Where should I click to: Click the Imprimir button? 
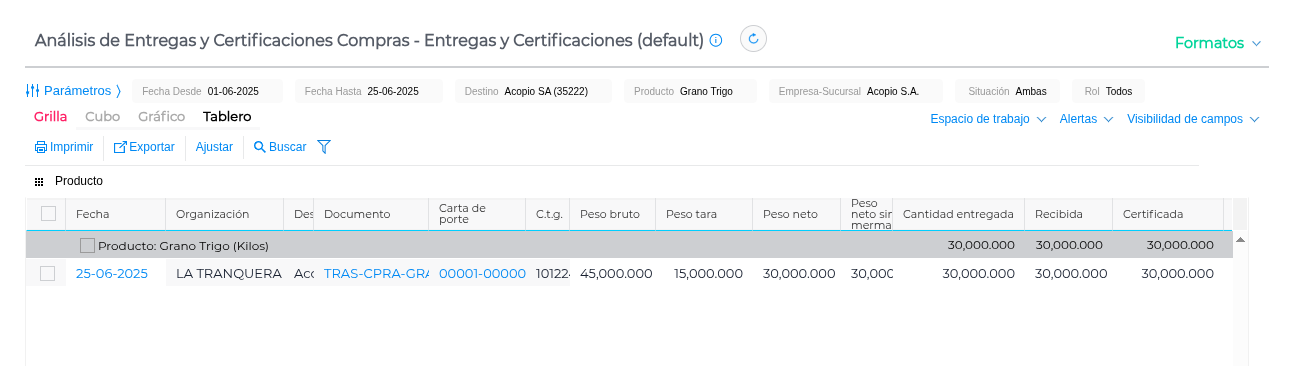click(x=64, y=147)
